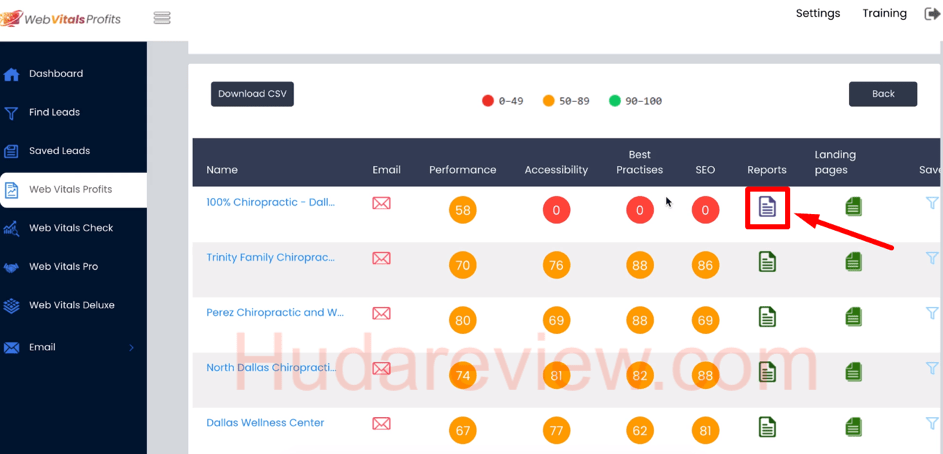
Task: Click Trinity Family SEO score 86
Action: tap(705, 265)
